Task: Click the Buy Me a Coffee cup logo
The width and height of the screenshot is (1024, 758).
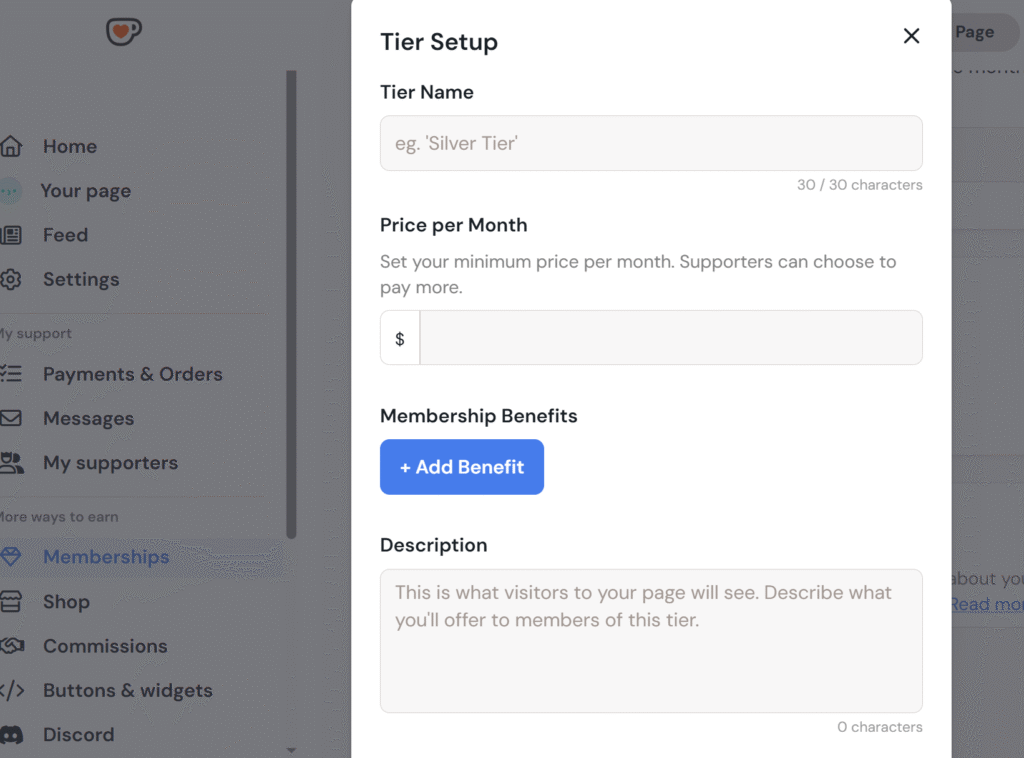Action: (x=123, y=31)
